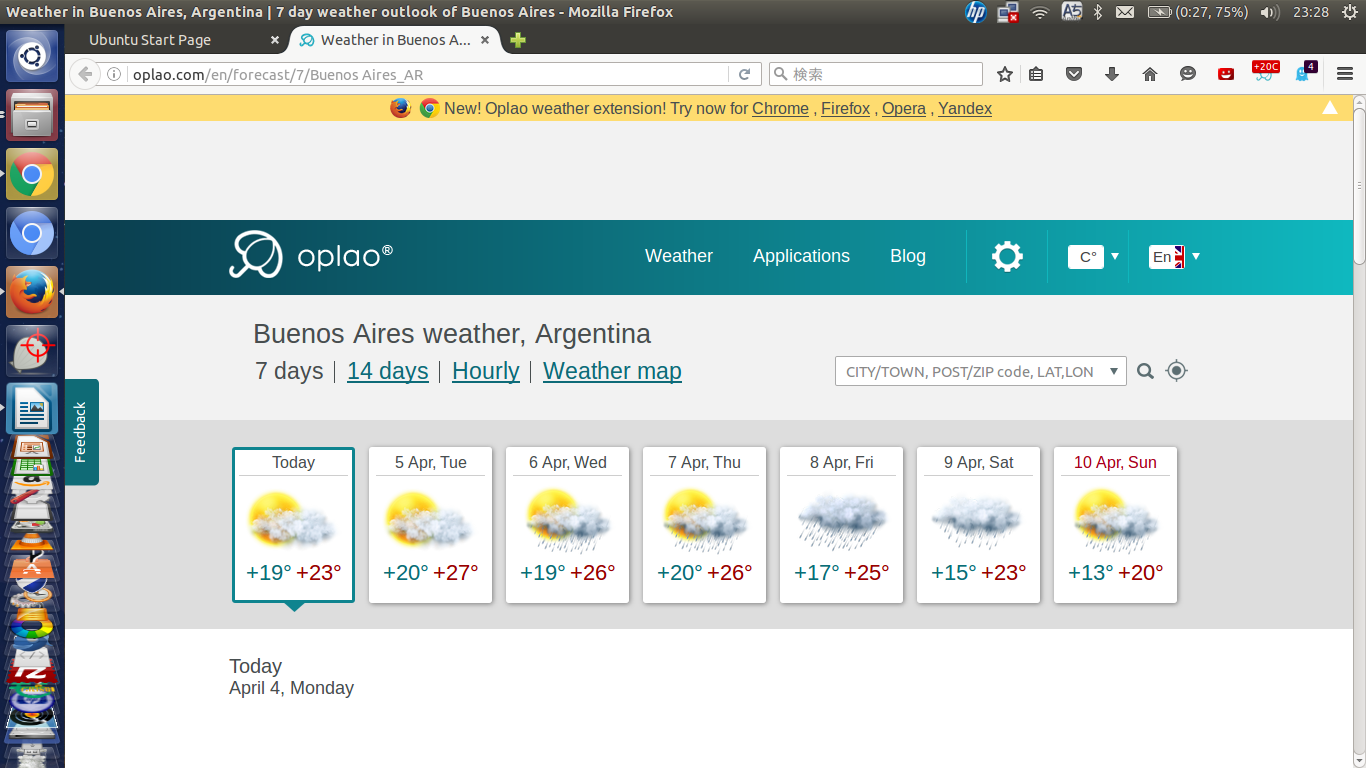1366x768 pixels.
Task: Open the volume indicator
Action: pyautogui.click(x=1270, y=12)
